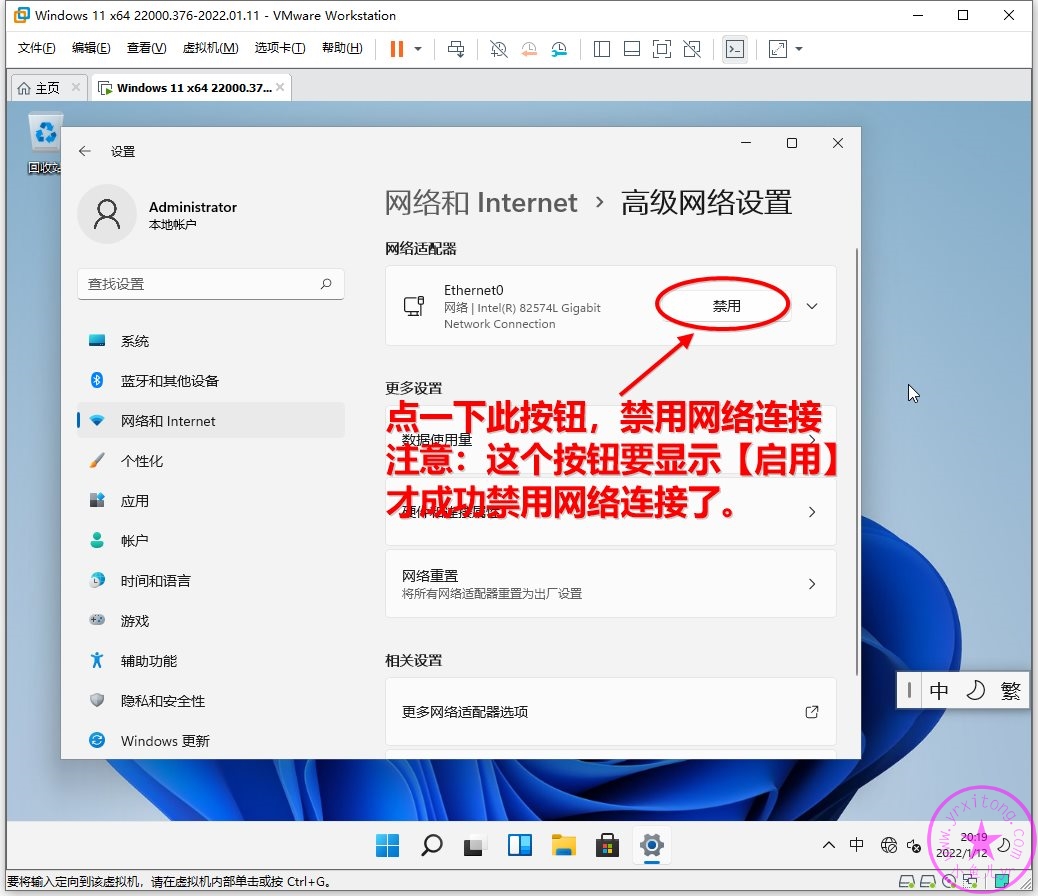The height and width of the screenshot is (896, 1038).
Task: Click the 网络和 Internet breadcrumb link
Action: [x=481, y=203]
